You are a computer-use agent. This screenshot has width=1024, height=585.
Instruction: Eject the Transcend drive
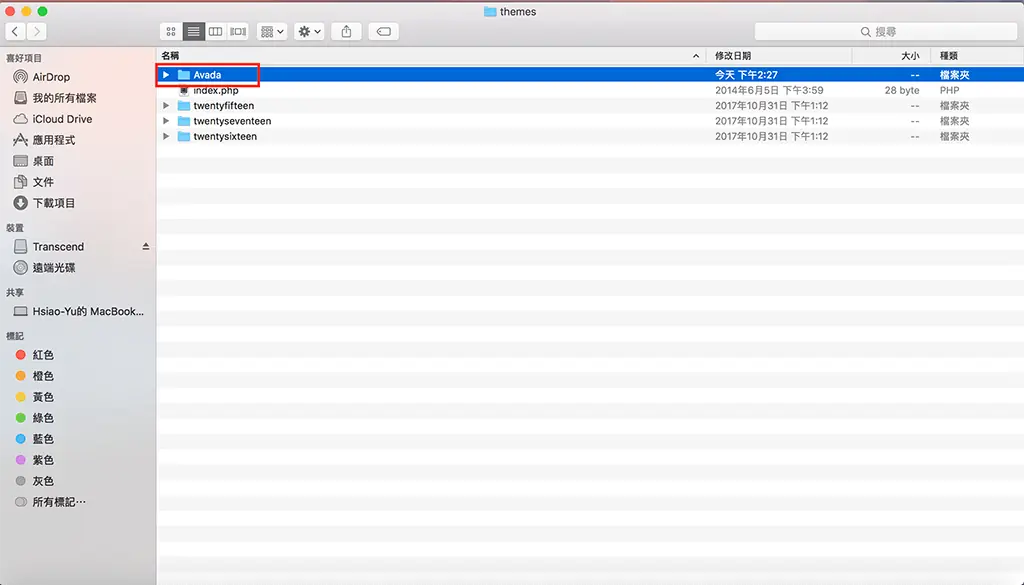point(146,247)
